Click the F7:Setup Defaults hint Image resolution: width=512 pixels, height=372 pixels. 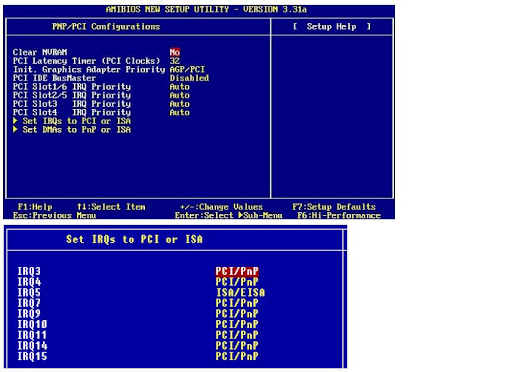click(x=334, y=207)
